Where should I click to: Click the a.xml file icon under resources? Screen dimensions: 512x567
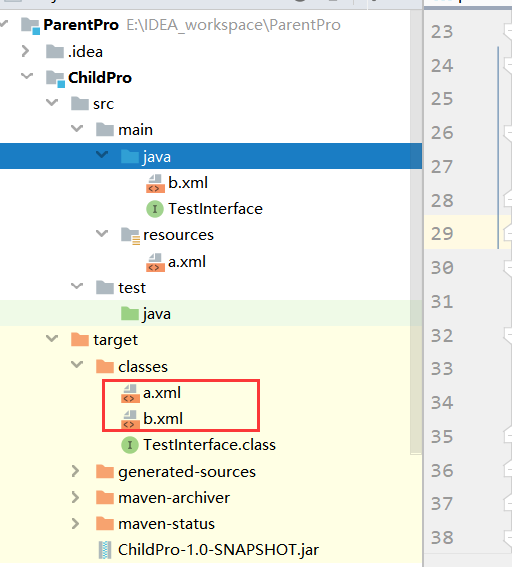(155, 262)
